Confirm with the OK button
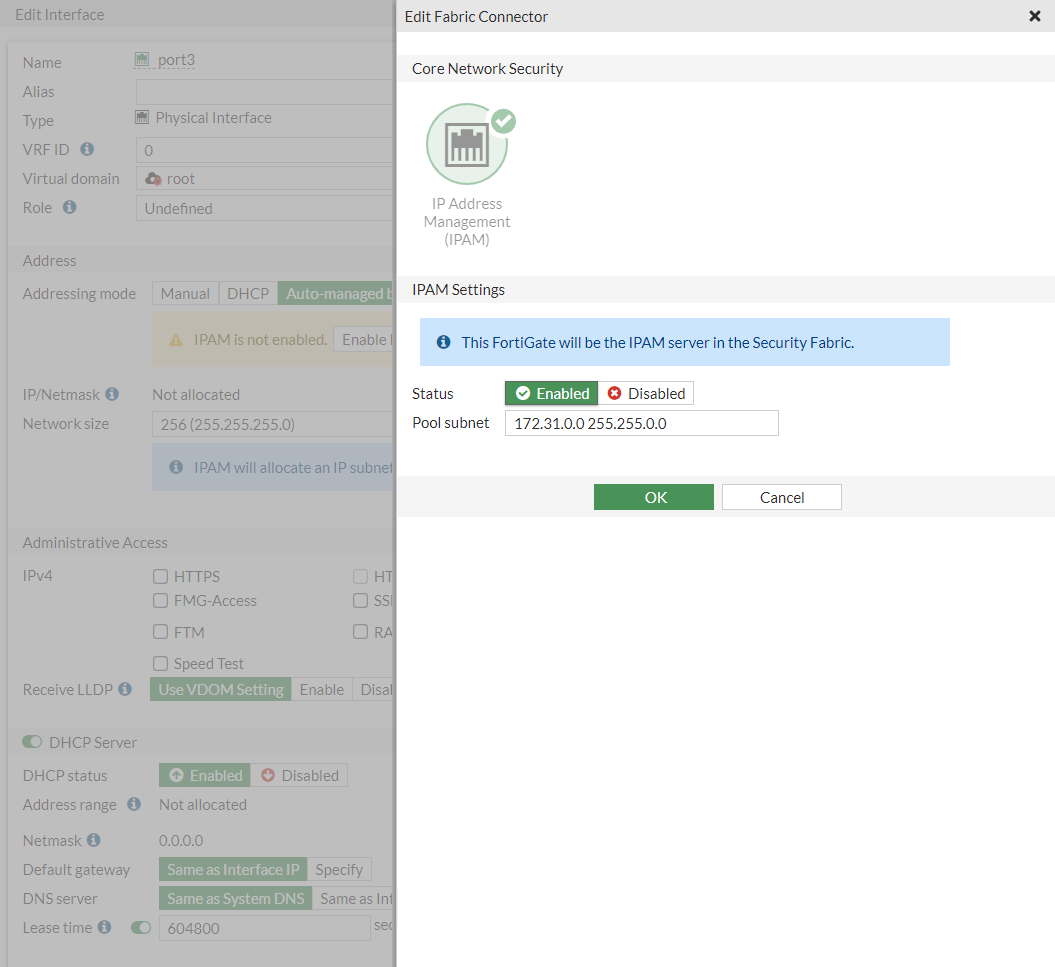 (654, 497)
